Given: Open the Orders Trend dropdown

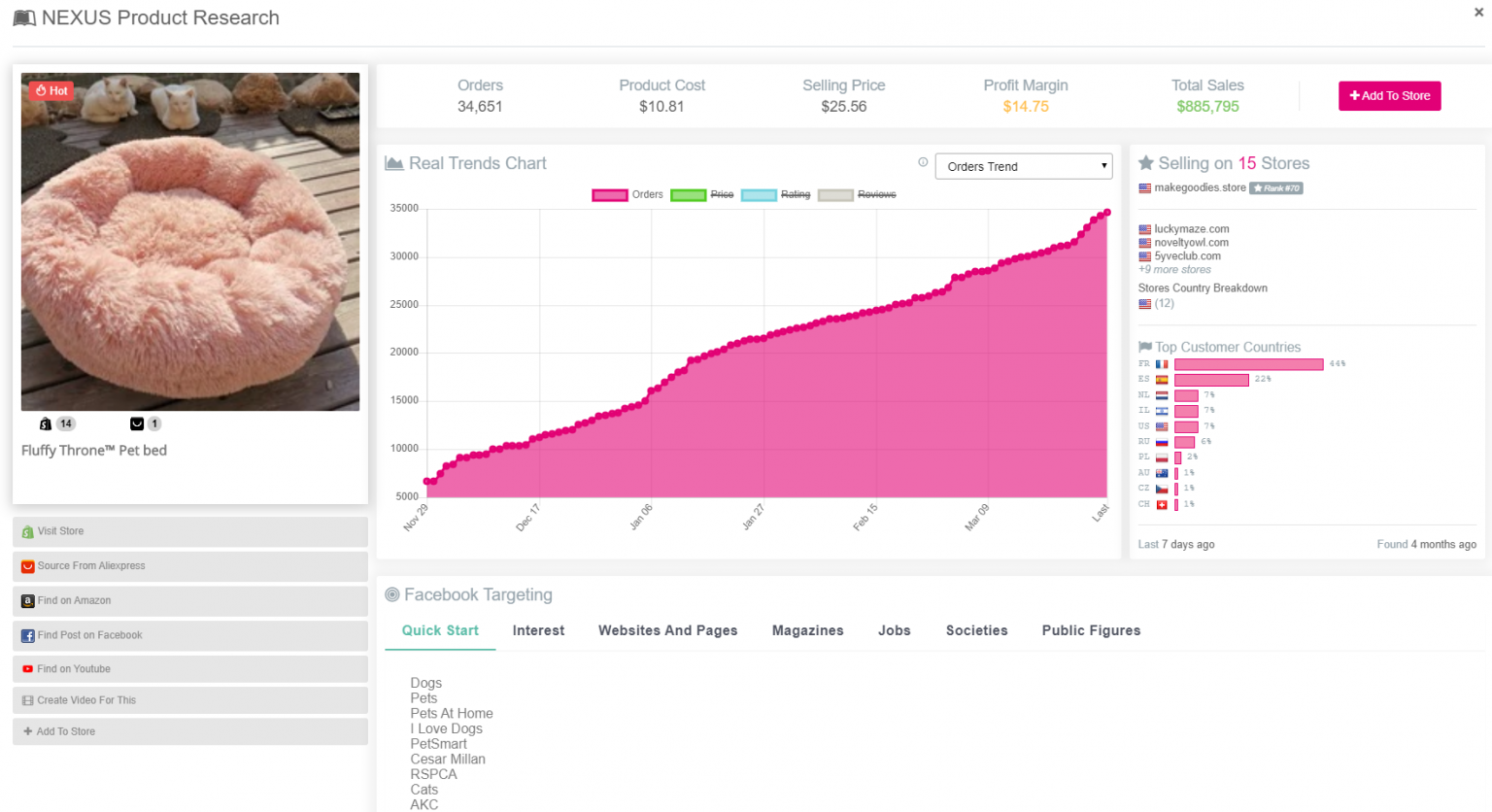Looking at the screenshot, I should [x=1023, y=166].
